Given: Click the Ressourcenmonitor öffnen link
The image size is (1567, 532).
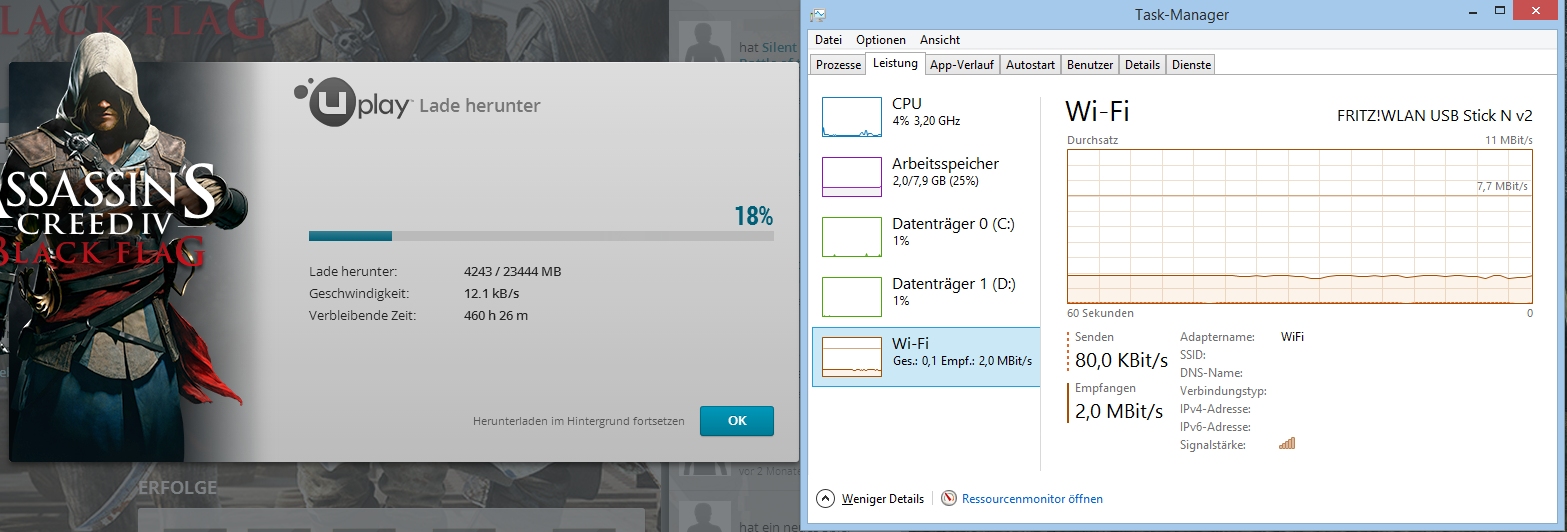Looking at the screenshot, I should coord(1032,498).
